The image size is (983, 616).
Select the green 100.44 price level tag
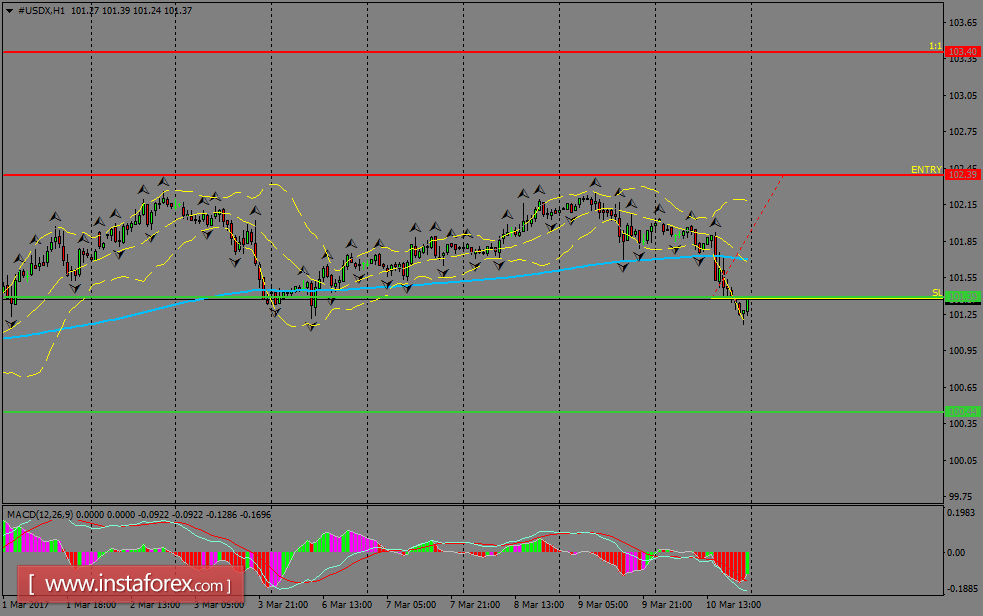click(x=962, y=412)
